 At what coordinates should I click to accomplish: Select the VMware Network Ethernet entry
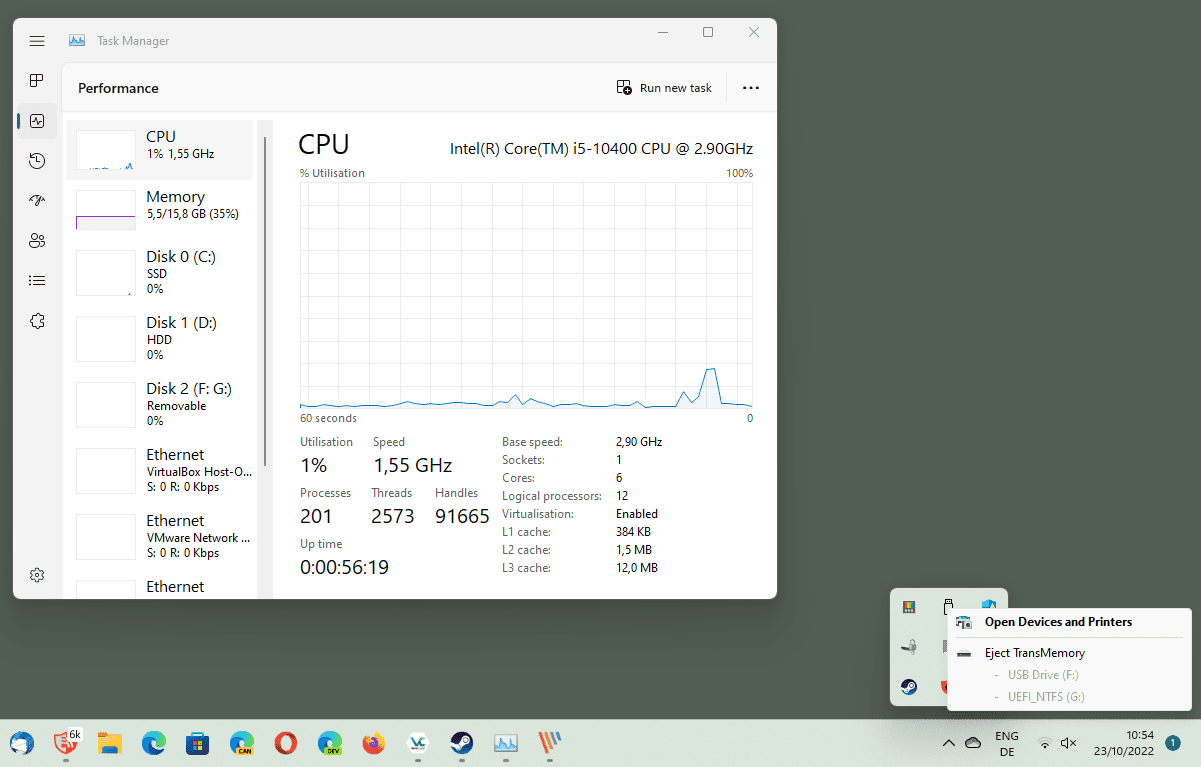160,537
